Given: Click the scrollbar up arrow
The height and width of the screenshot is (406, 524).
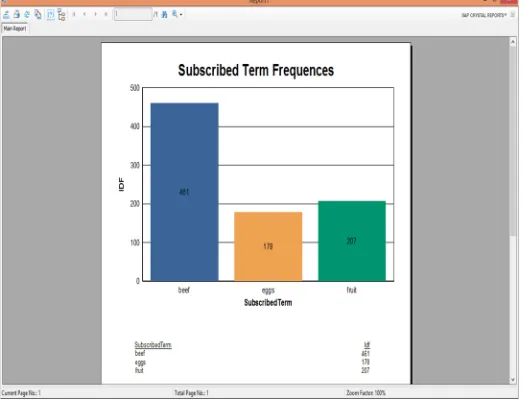Looking at the screenshot, I should coord(513,42).
